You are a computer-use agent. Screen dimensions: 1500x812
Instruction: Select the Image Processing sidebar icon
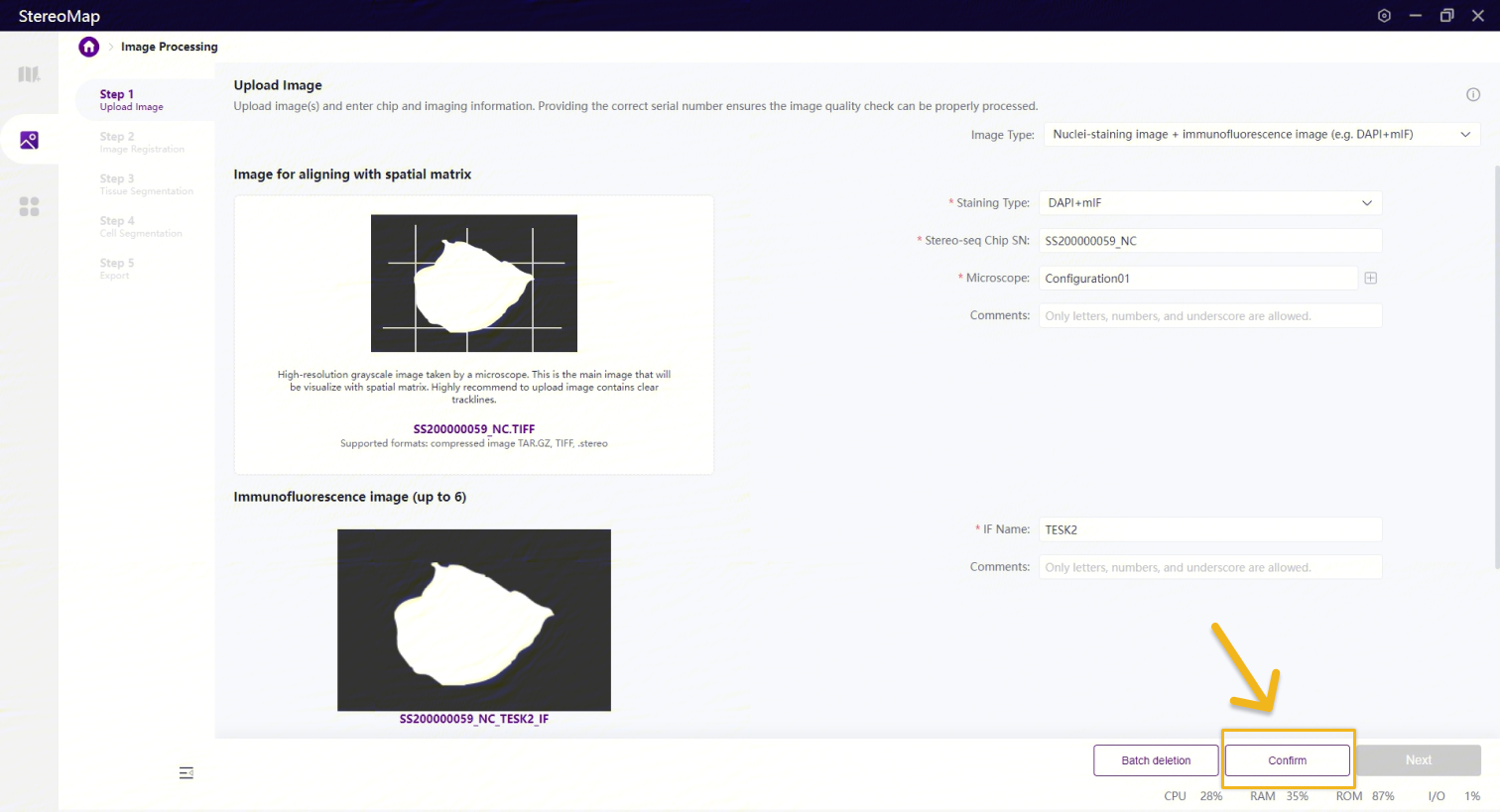click(x=29, y=141)
